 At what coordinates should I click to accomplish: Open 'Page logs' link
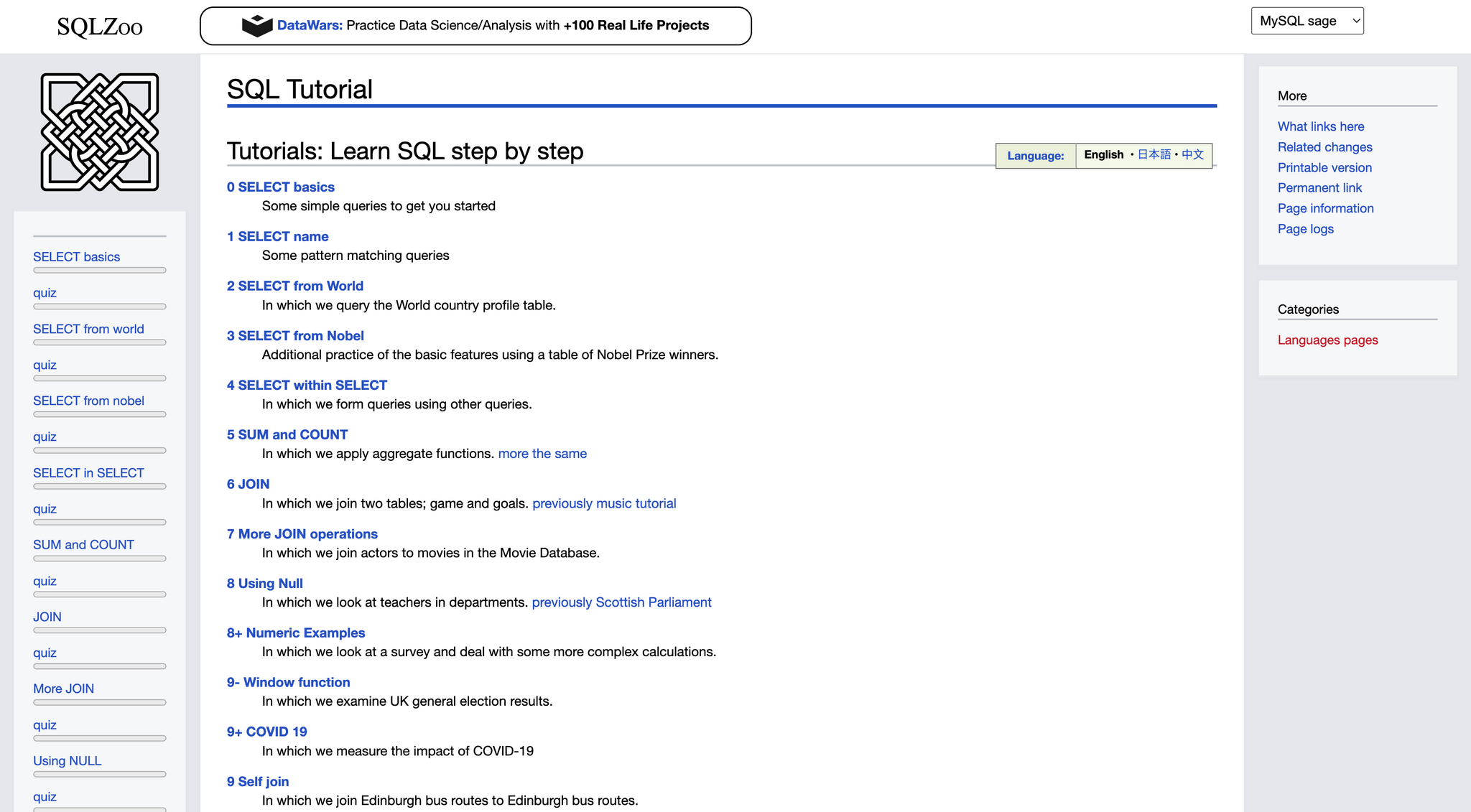[1305, 229]
